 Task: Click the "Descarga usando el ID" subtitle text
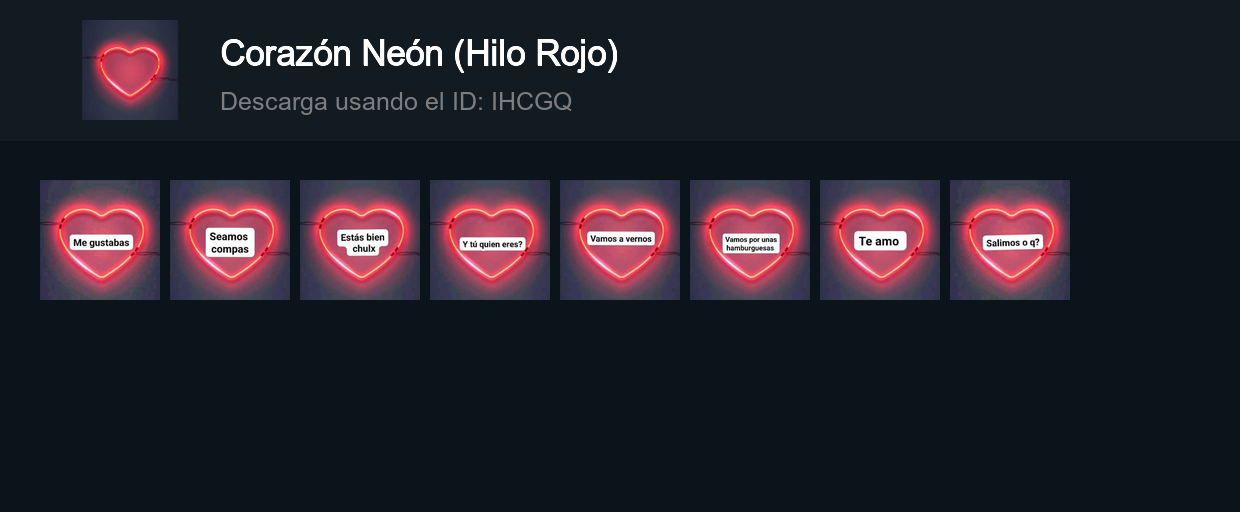point(352,101)
